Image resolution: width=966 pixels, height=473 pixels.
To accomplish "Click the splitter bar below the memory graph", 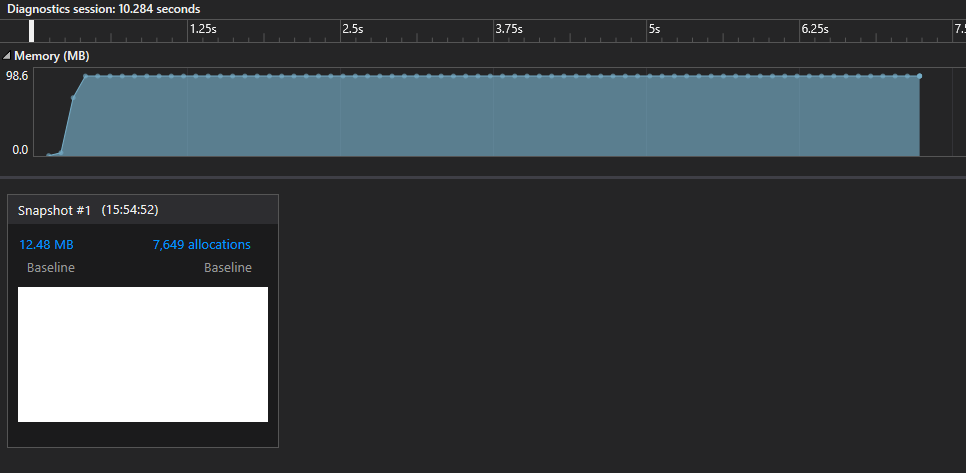I will pos(483,177).
